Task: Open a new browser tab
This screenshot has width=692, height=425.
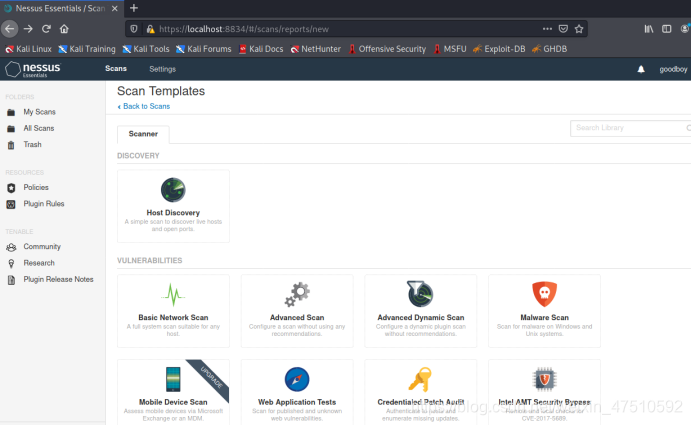Action: click(x=134, y=8)
